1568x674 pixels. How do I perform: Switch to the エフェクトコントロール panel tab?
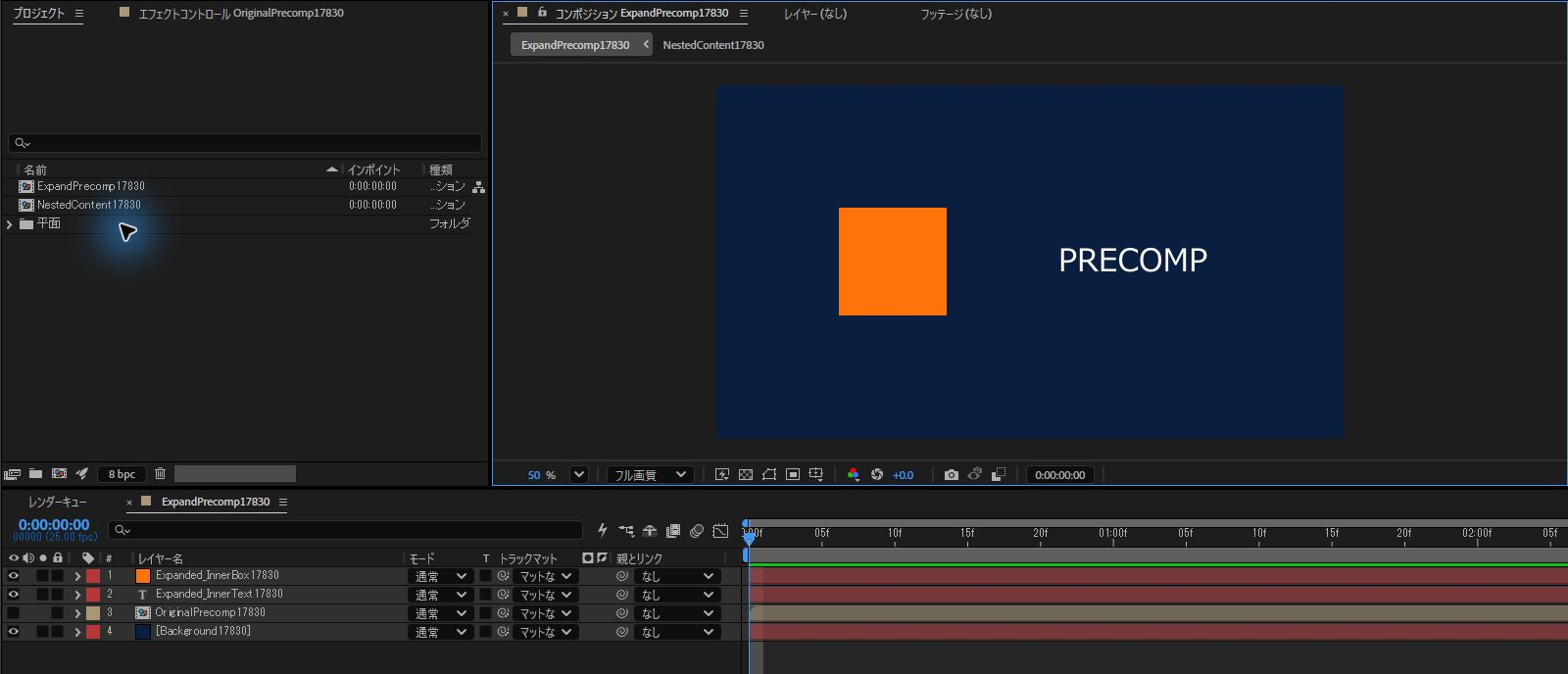[241, 14]
